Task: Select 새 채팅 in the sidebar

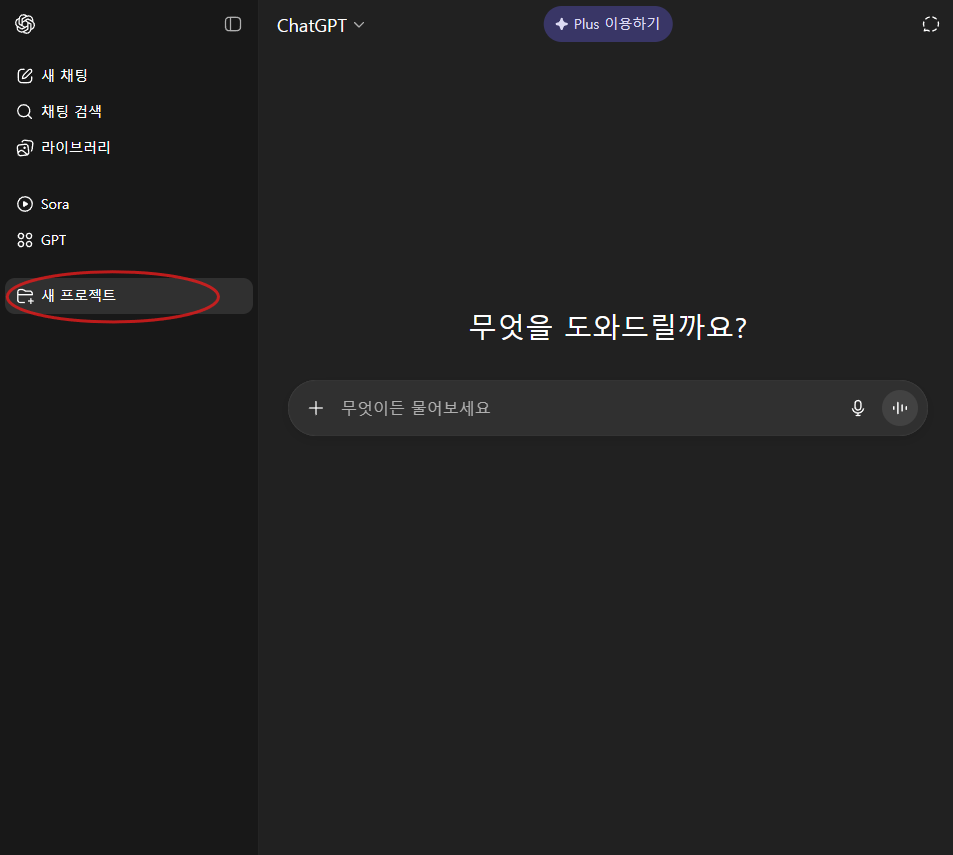Action: coord(65,76)
